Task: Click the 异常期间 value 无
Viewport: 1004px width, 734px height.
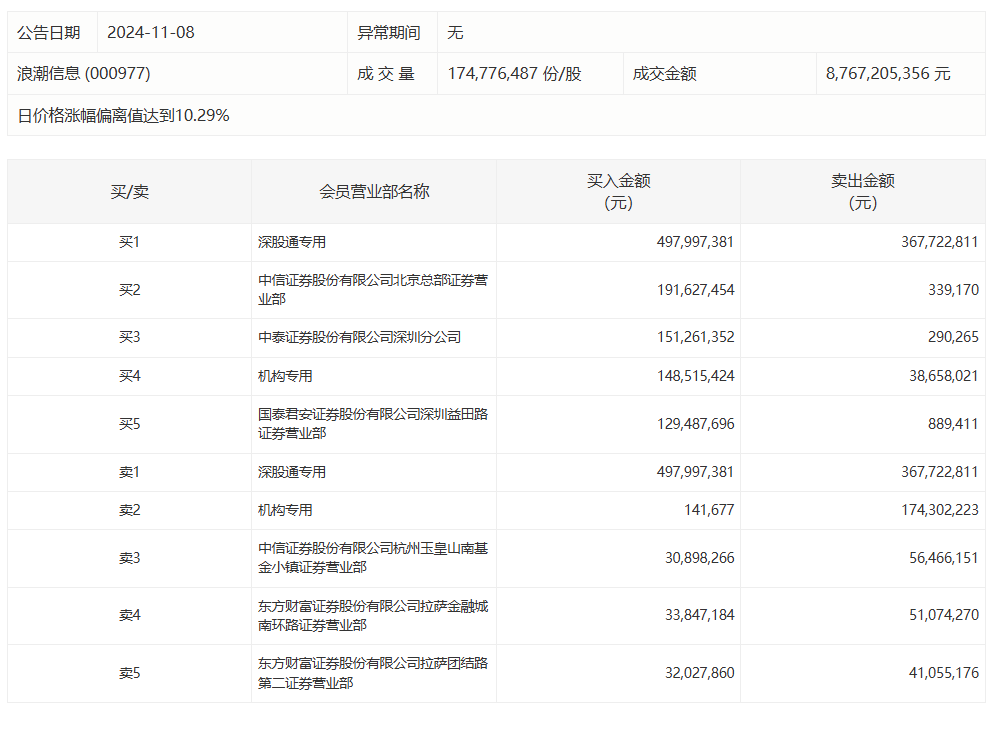Action: [x=455, y=32]
